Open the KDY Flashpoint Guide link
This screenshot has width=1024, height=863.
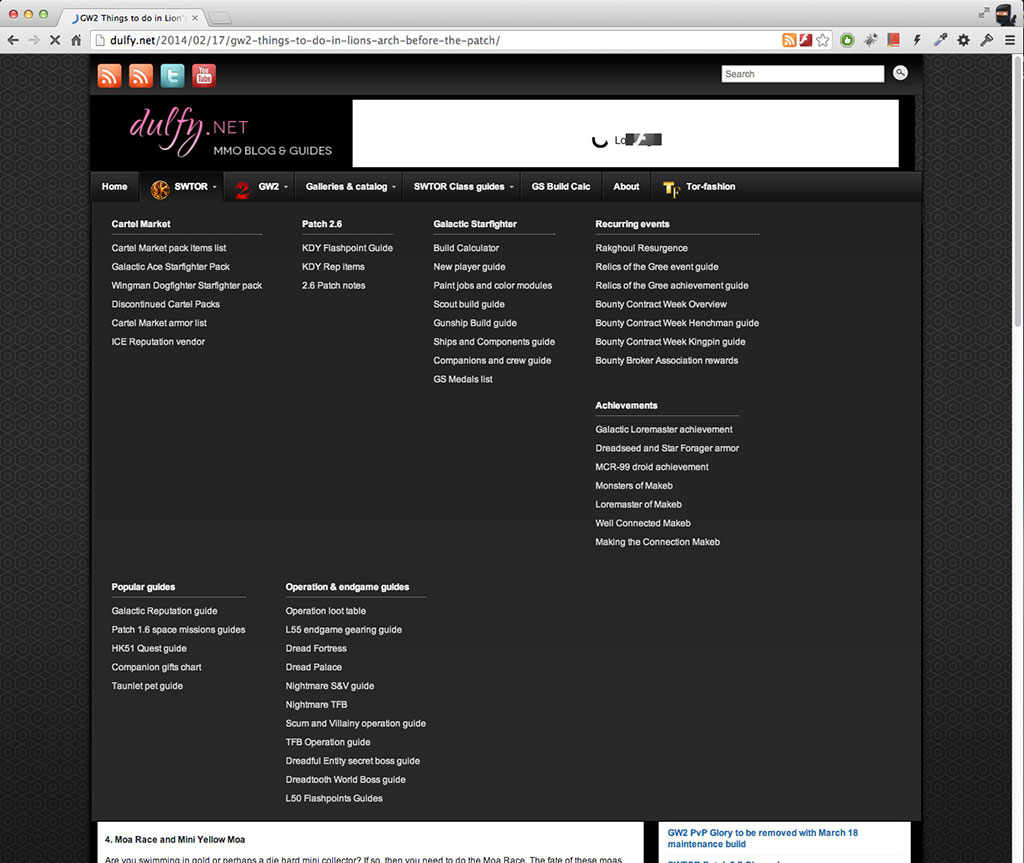coord(347,248)
